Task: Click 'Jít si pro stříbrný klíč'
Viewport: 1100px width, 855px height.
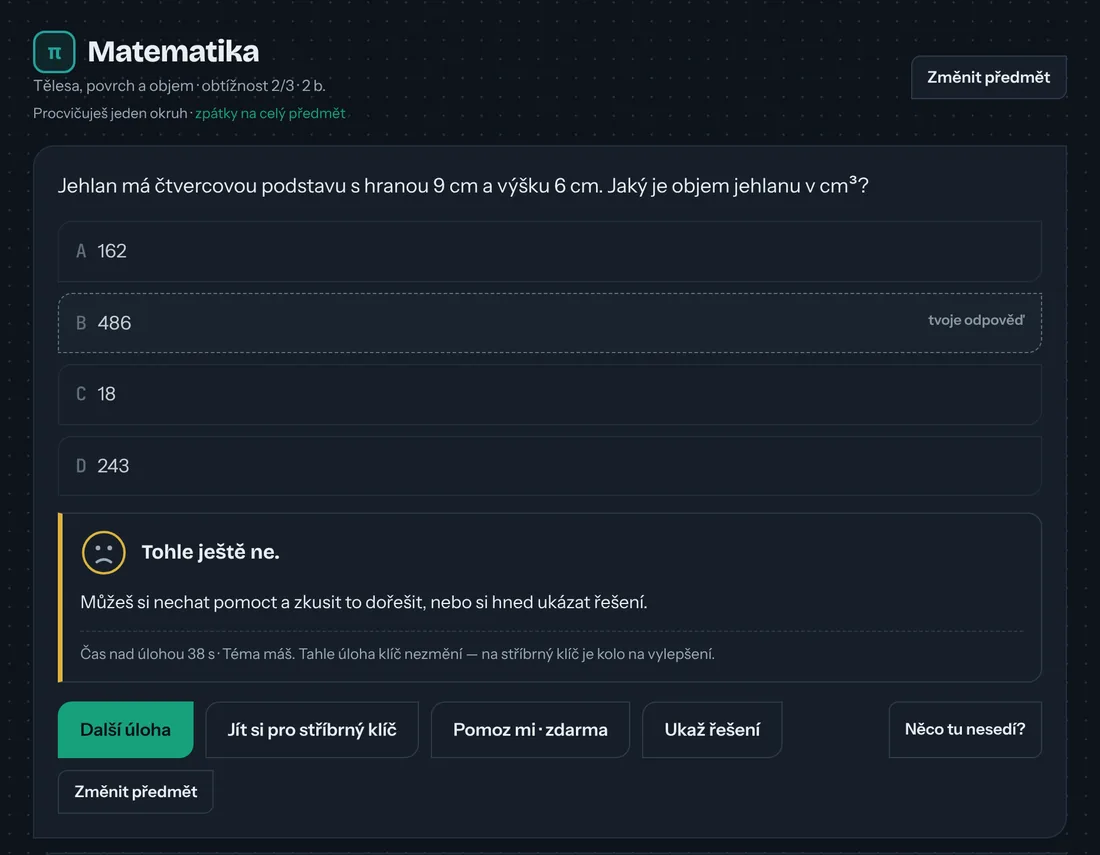Action: (x=312, y=729)
